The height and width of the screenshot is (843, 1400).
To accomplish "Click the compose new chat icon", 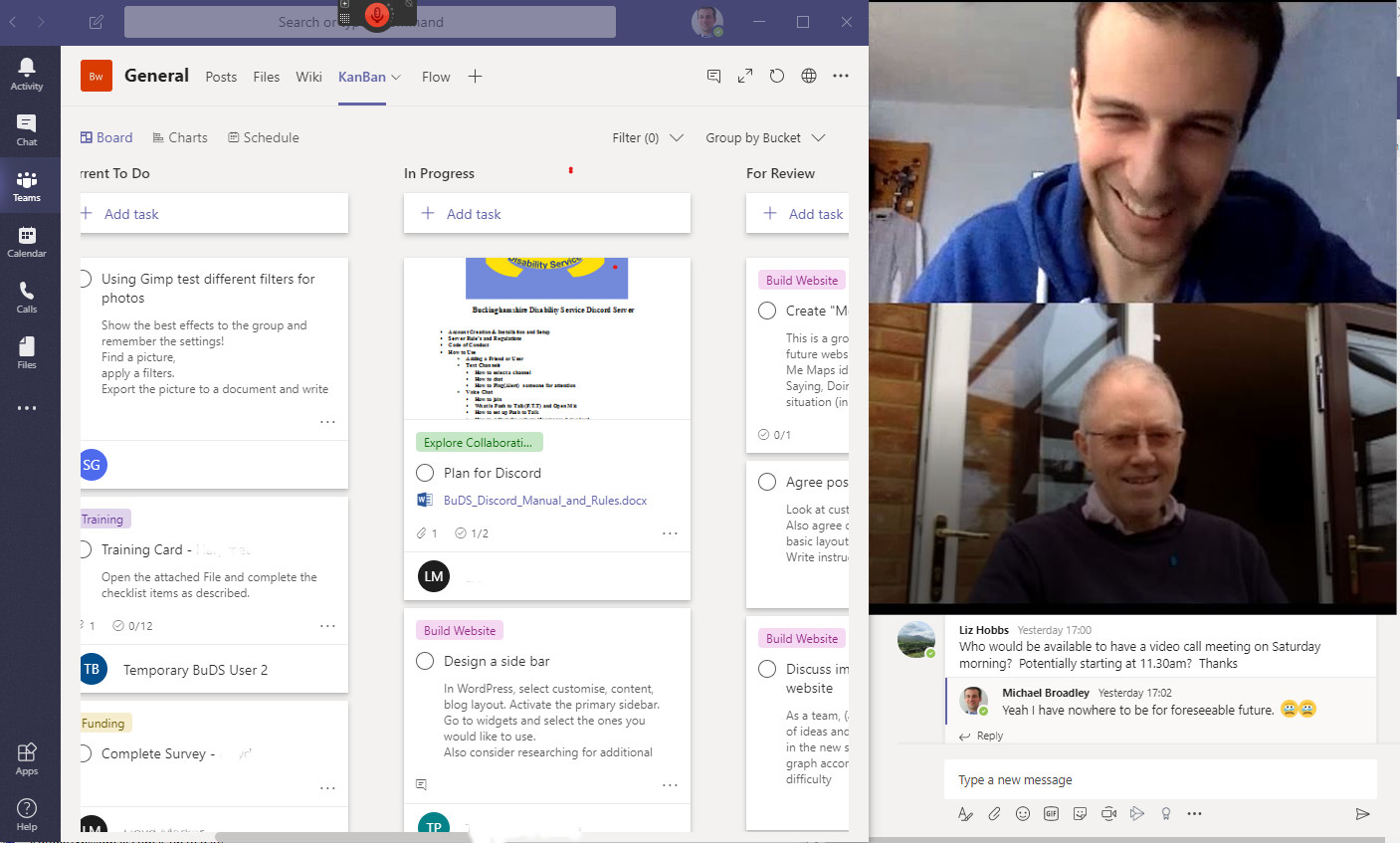I will [96, 22].
